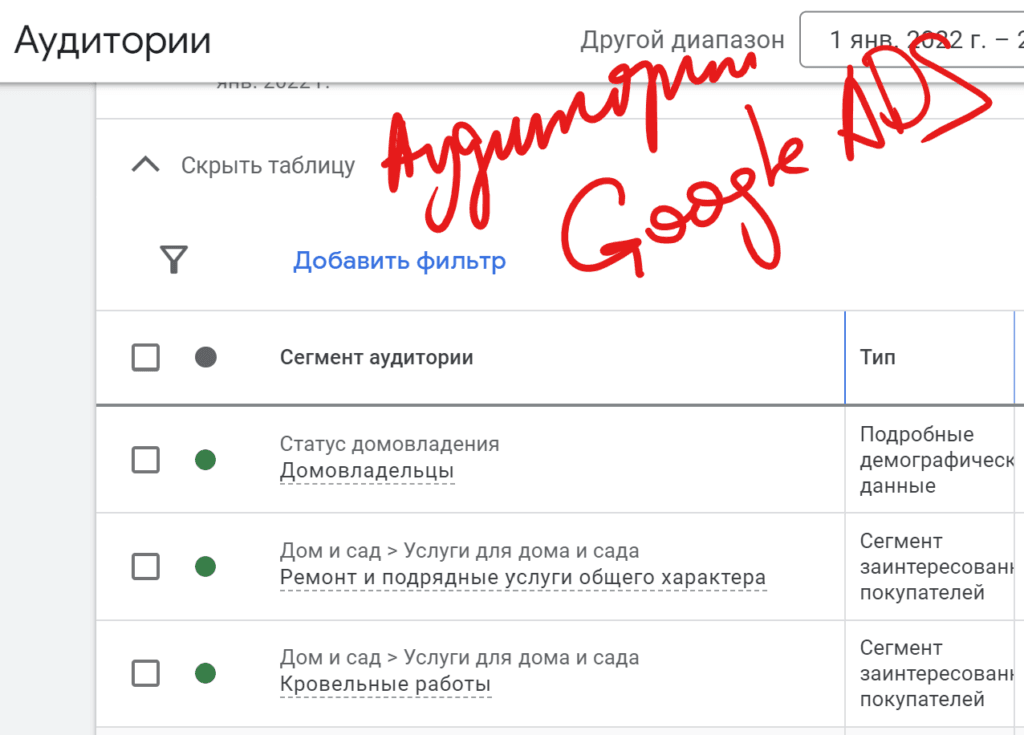The height and width of the screenshot is (735, 1024).
Task: Click "Скрыть таблицу" label
Action: click(268, 165)
